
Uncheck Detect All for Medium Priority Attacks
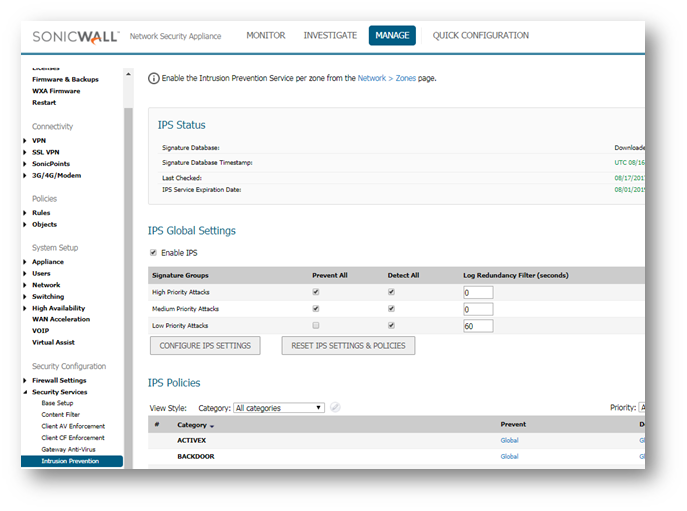391,309
